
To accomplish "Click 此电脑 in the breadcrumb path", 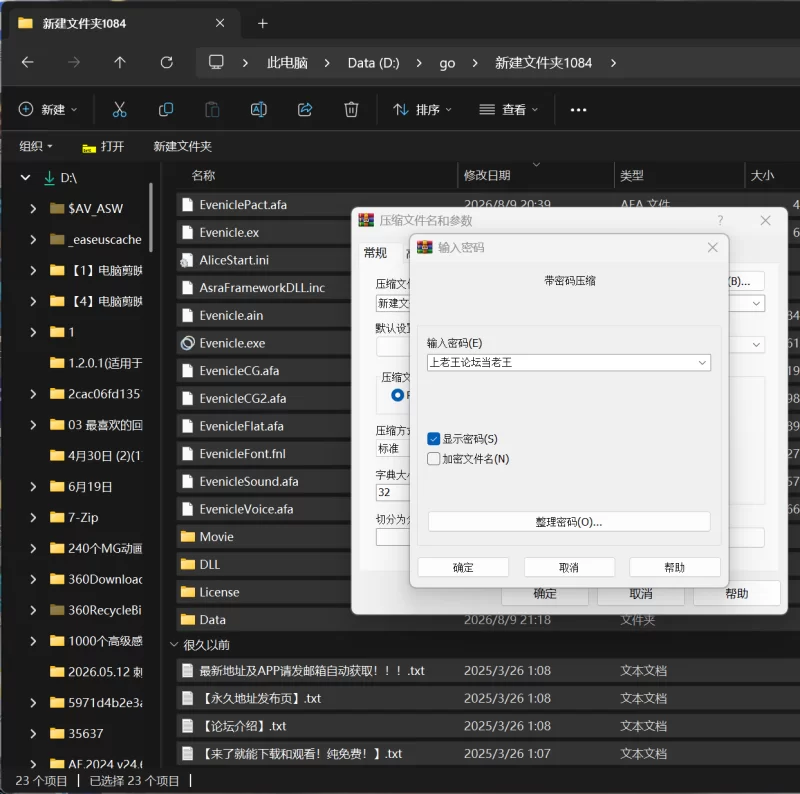I will tap(287, 63).
